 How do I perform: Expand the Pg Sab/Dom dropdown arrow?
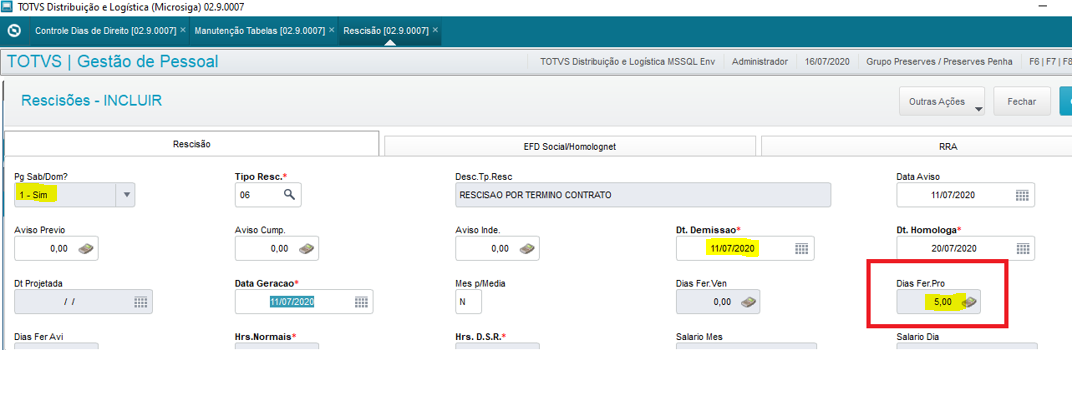126,195
